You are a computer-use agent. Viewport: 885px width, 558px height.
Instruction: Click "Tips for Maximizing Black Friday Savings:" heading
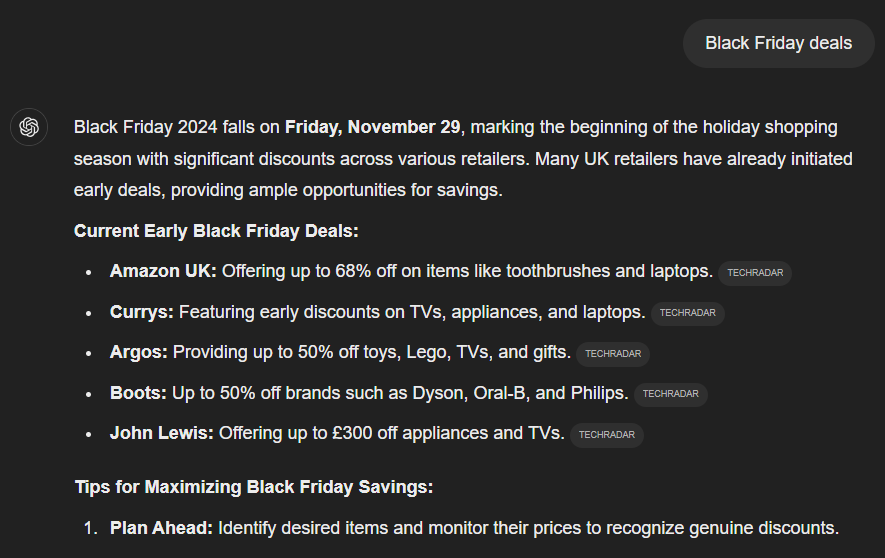[253, 487]
